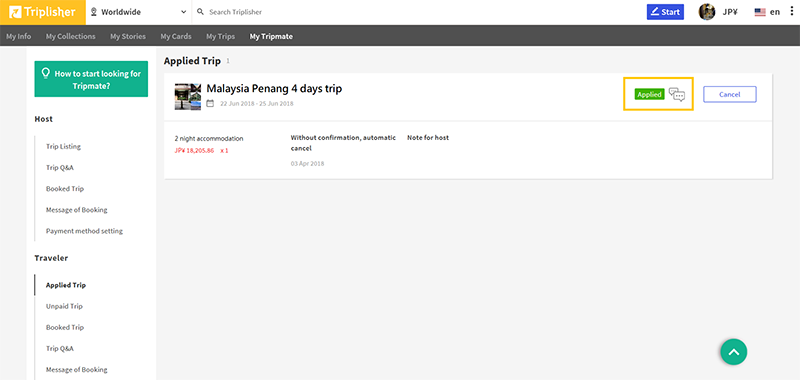Click the location pin icon beside Worldwide

(94, 12)
